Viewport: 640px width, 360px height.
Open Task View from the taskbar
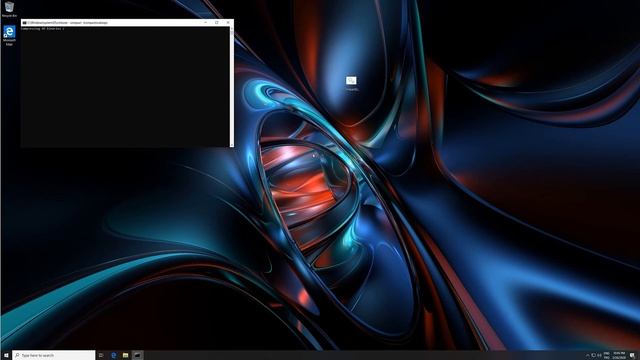[x=101, y=355]
